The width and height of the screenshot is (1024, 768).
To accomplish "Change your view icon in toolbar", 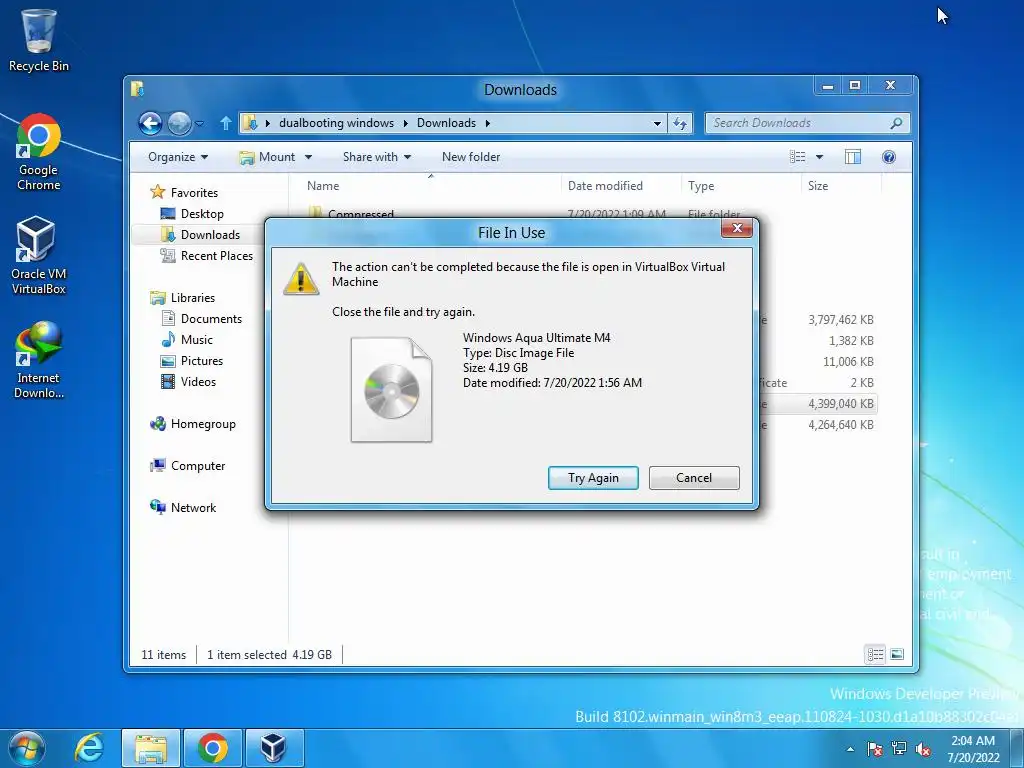I will 797,157.
